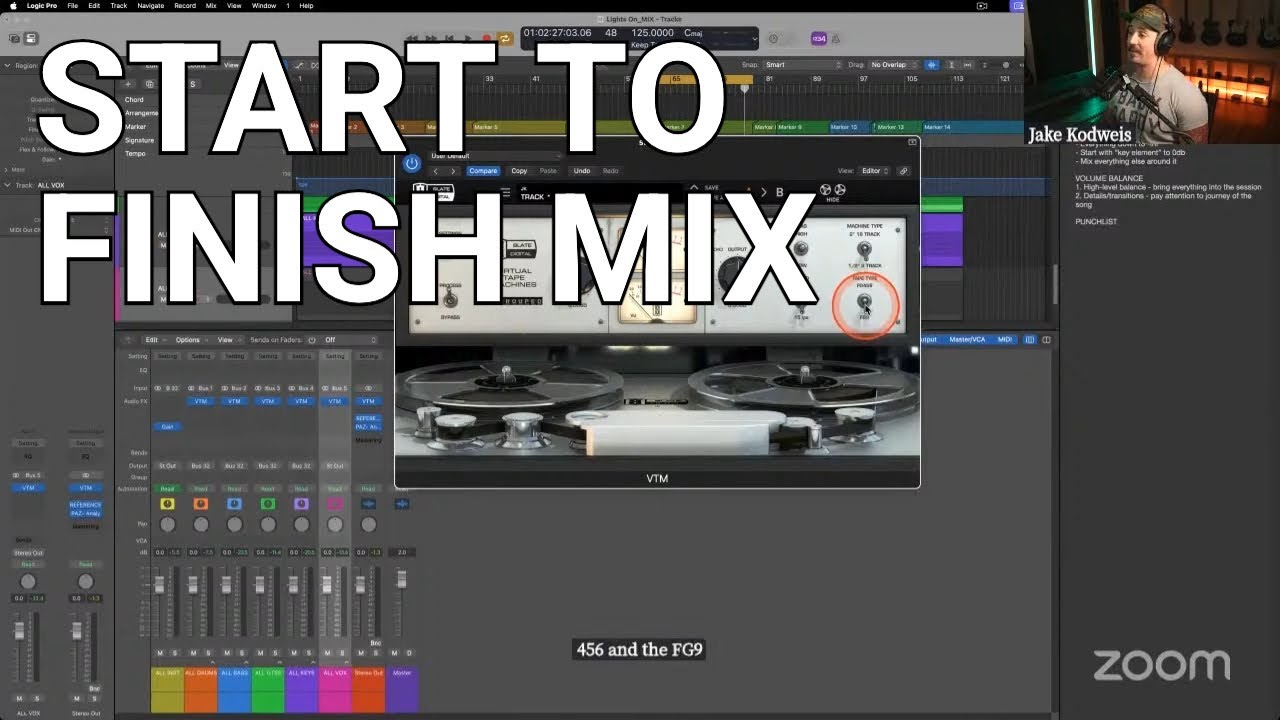Select the ALL GTRS channel name strip

pyautogui.click(x=268, y=673)
